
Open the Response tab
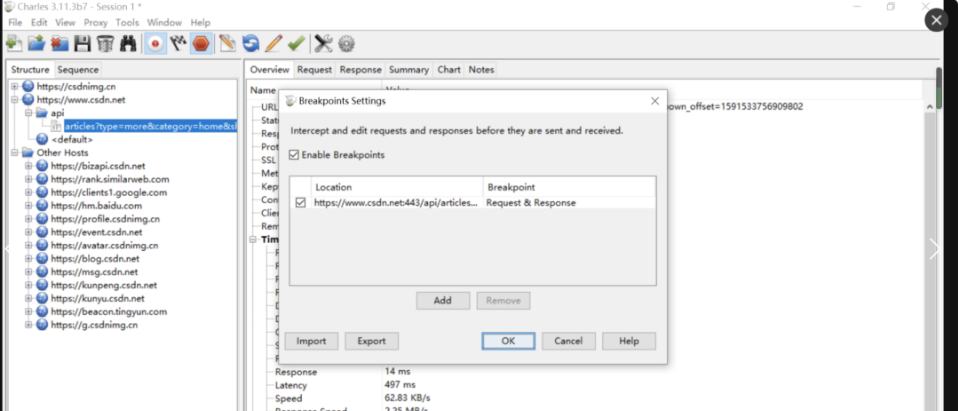click(x=360, y=70)
